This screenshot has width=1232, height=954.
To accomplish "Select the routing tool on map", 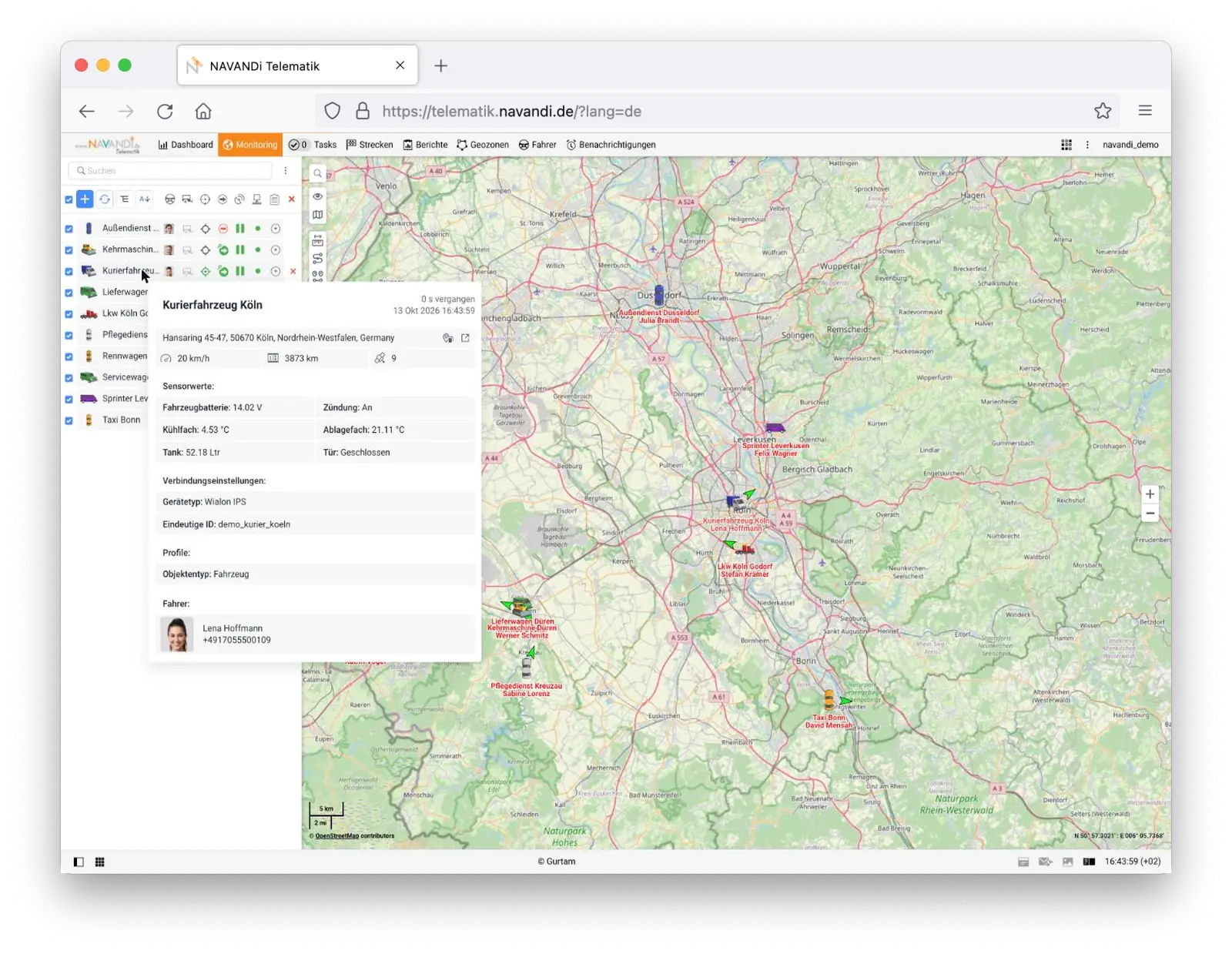I will (317, 259).
